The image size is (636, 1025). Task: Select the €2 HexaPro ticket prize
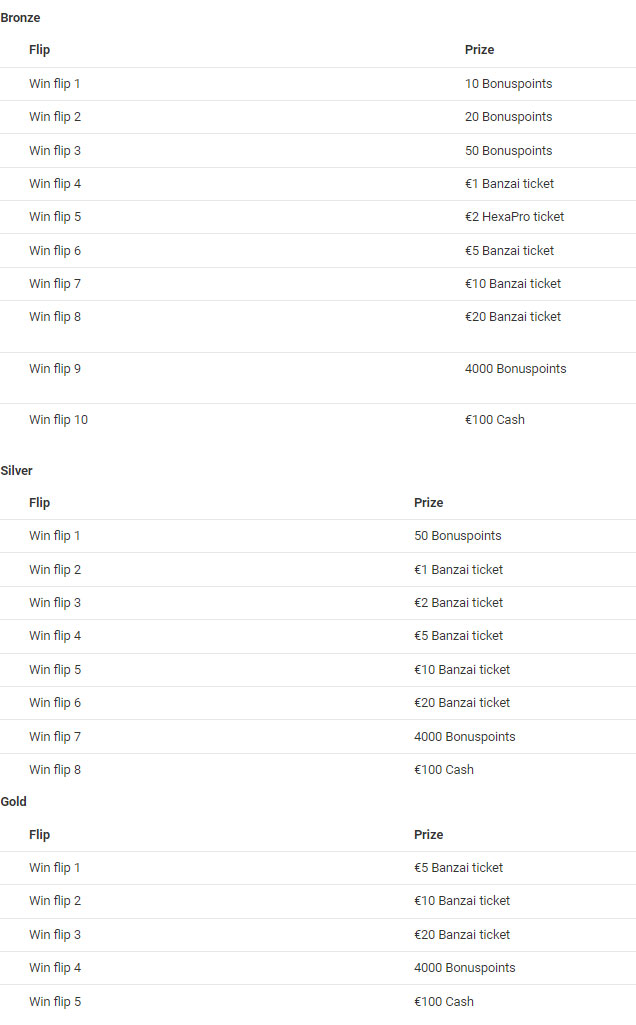pyautogui.click(x=514, y=217)
